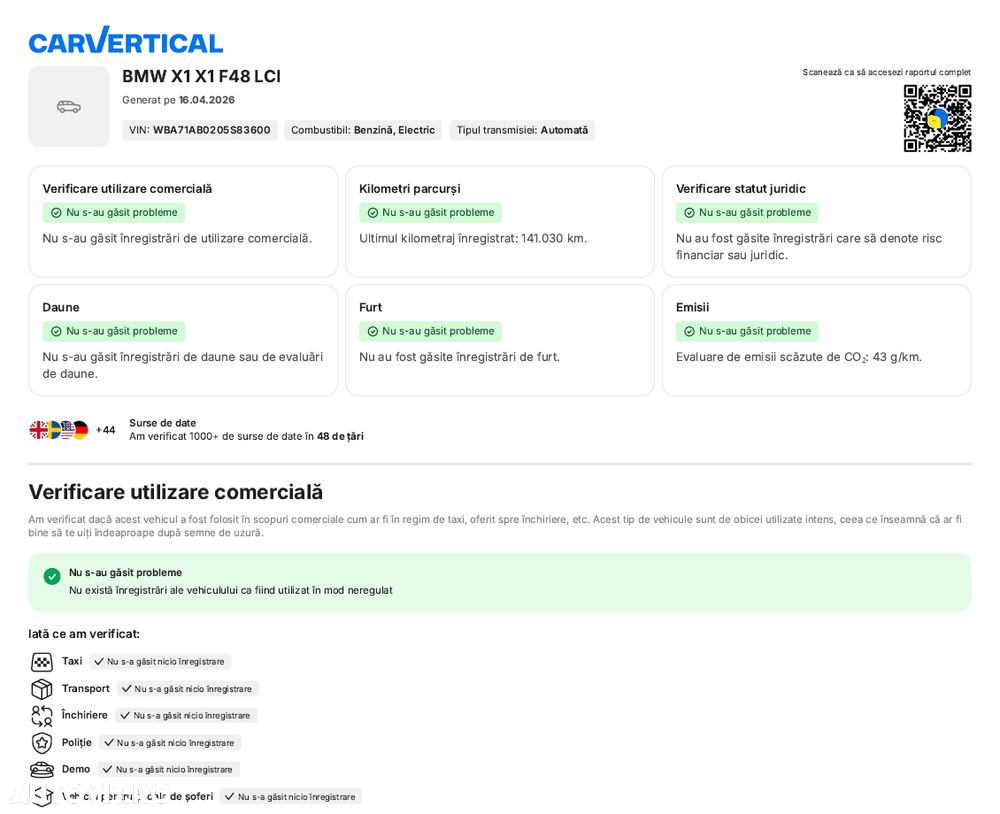Click the generated date 16.04.2026
The height and width of the screenshot is (814, 1000).
pos(207,100)
